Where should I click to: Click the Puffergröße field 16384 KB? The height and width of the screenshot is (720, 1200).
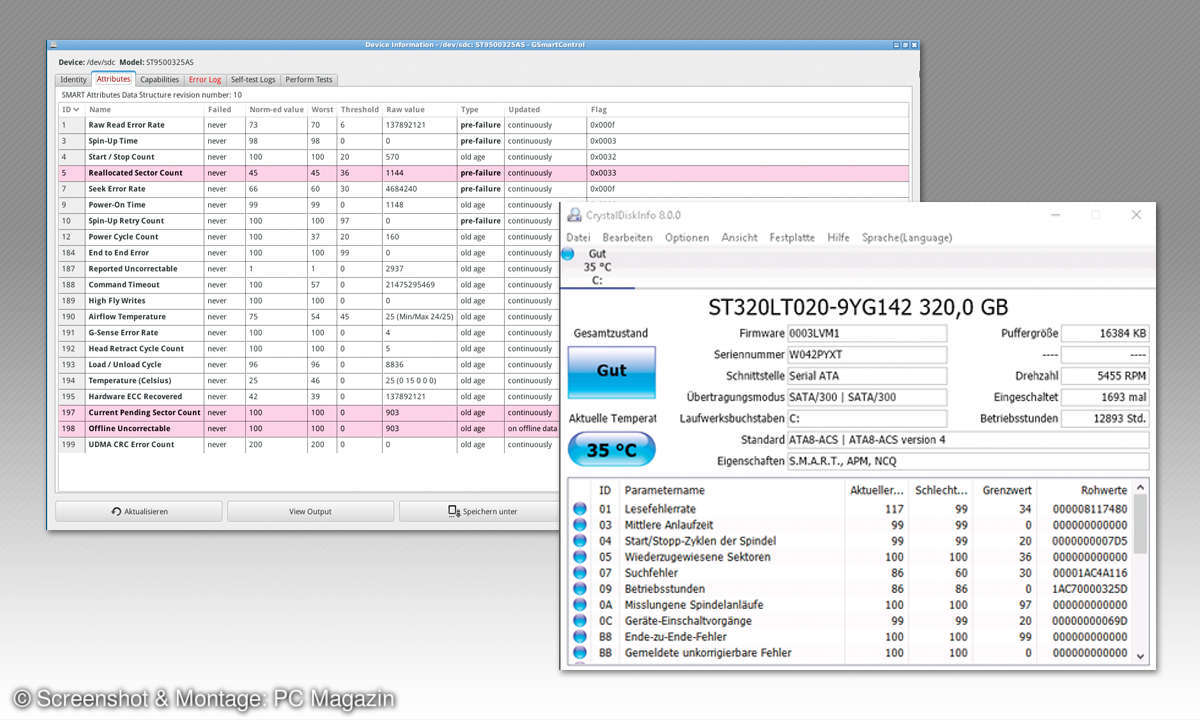(x=1105, y=333)
